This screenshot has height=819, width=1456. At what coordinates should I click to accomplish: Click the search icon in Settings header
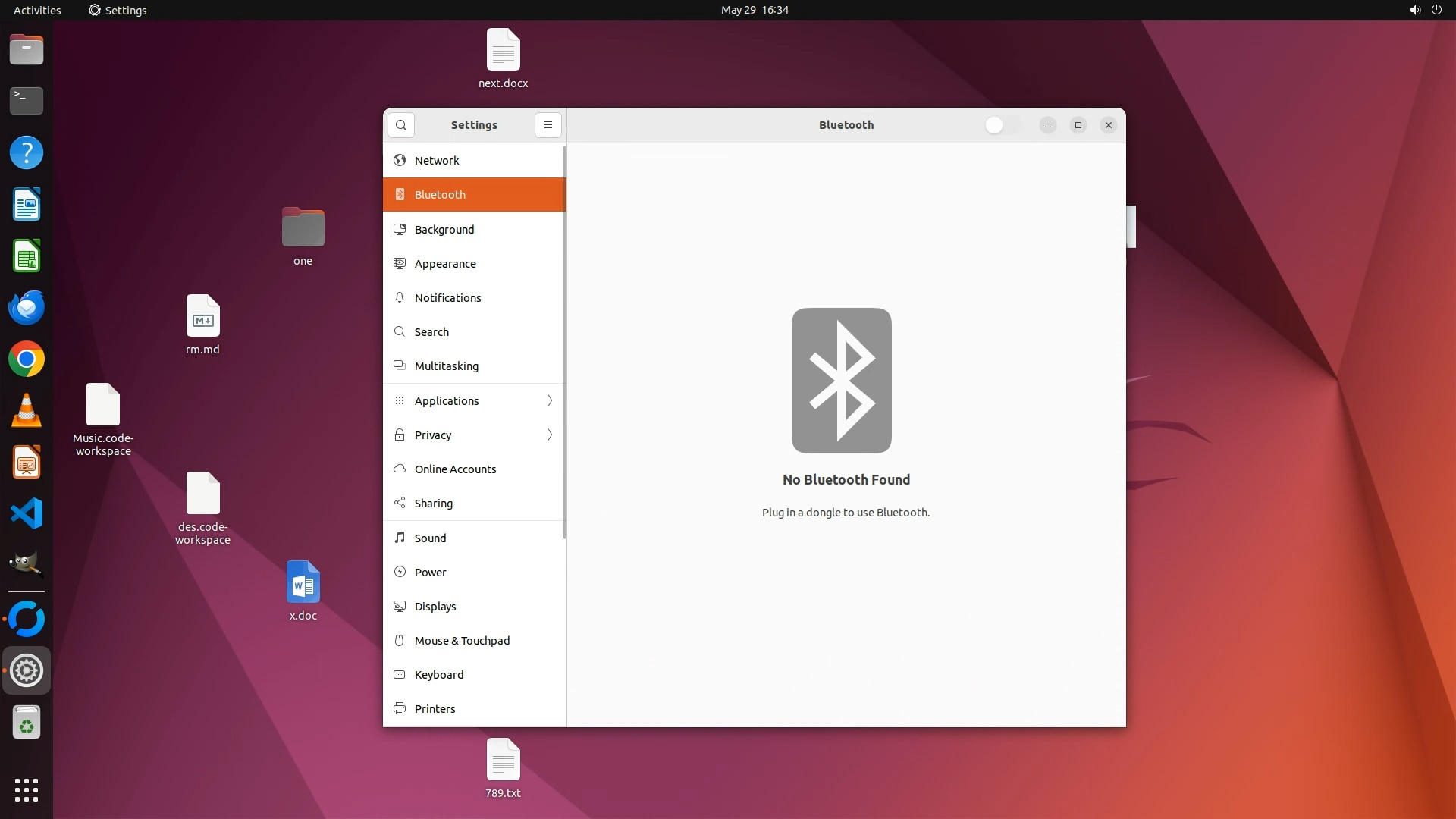pos(401,125)
